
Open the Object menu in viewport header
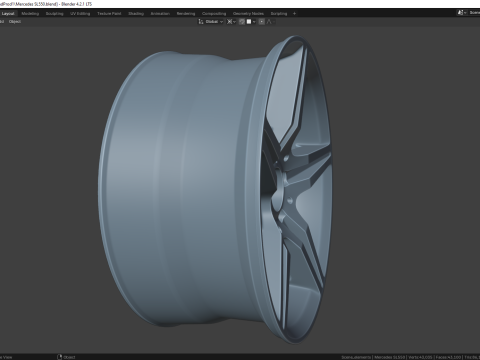[x=15, y=22]
